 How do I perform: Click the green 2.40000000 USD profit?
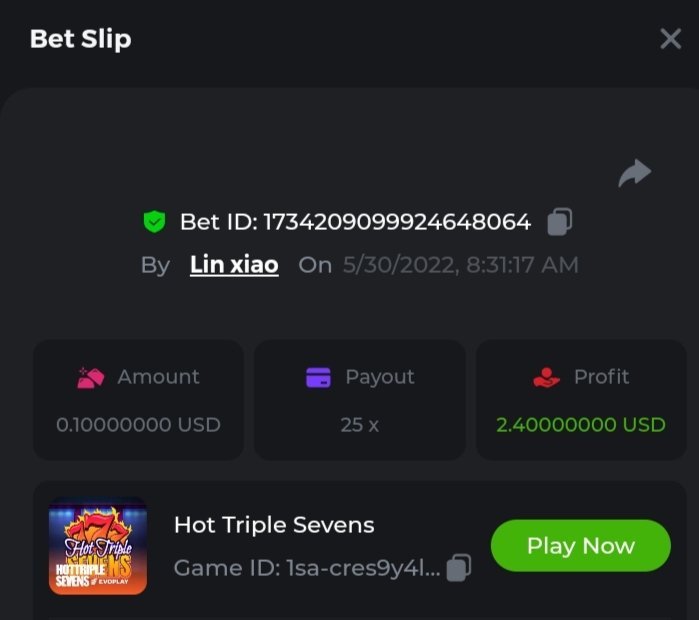pos(581,424)
